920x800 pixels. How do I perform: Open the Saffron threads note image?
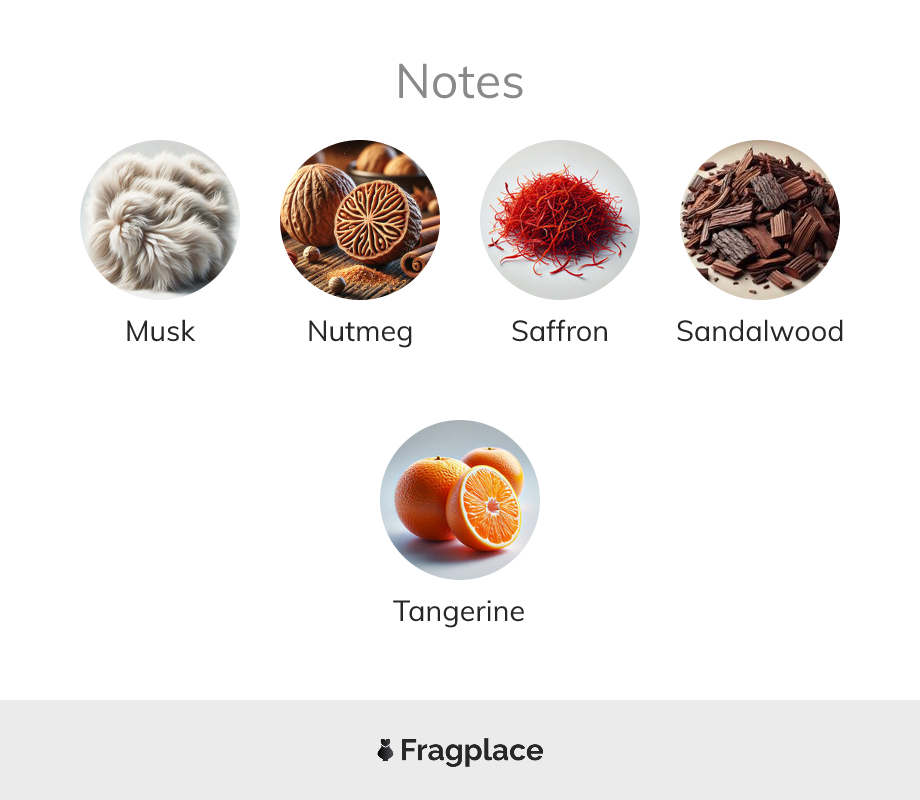[x=560, y=220]
